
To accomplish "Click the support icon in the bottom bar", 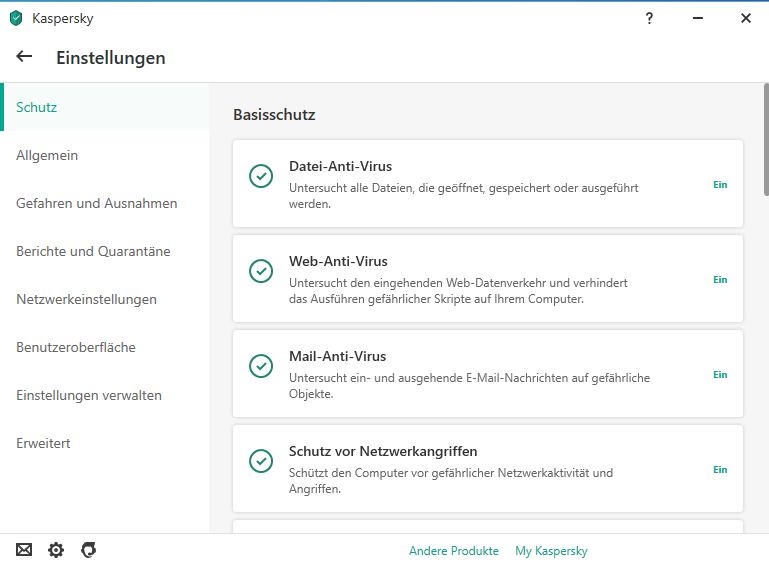I will point(88,550).
